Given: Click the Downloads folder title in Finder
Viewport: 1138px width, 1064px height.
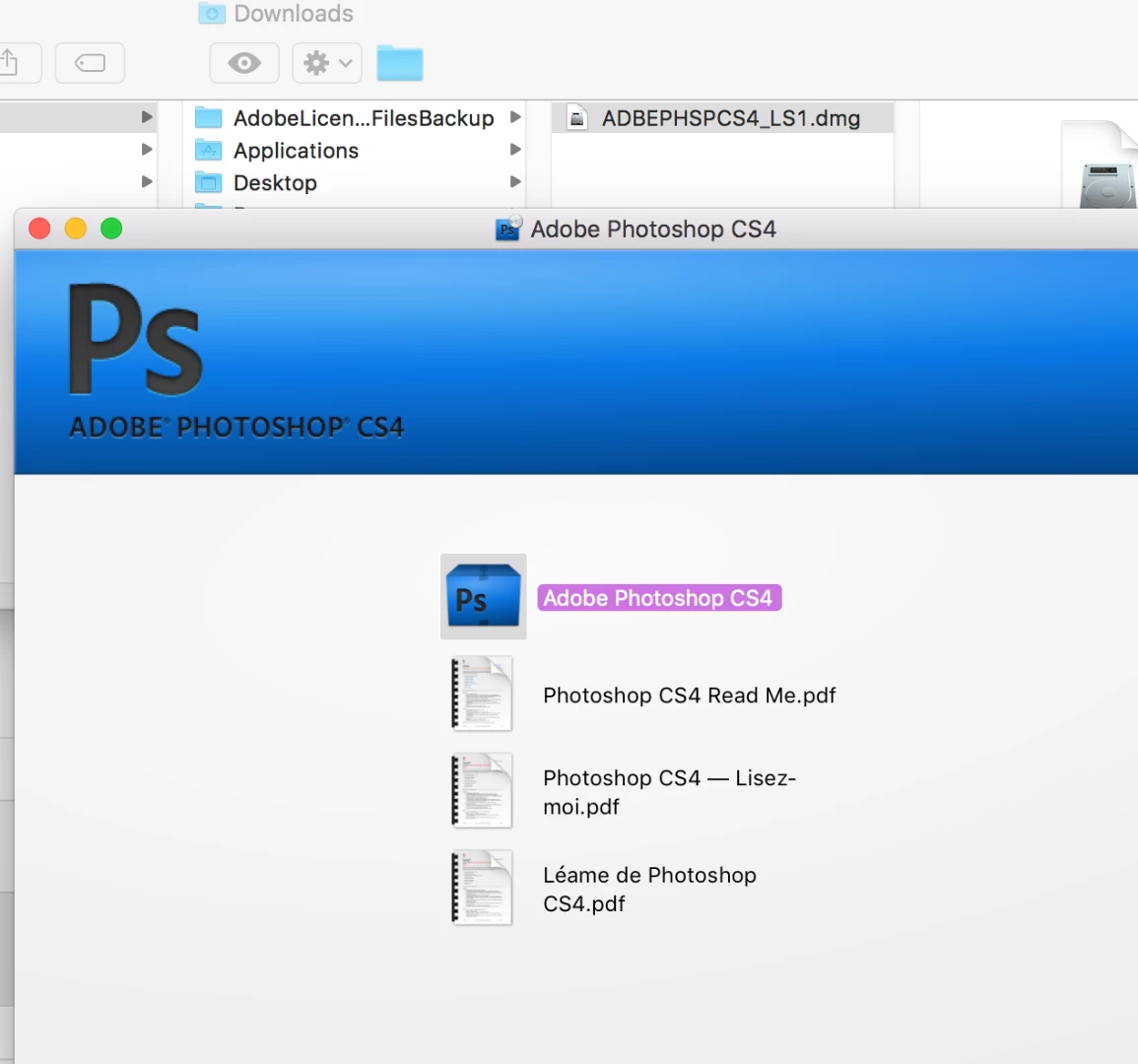Looking at the screenshot, I should coord(294,13).
